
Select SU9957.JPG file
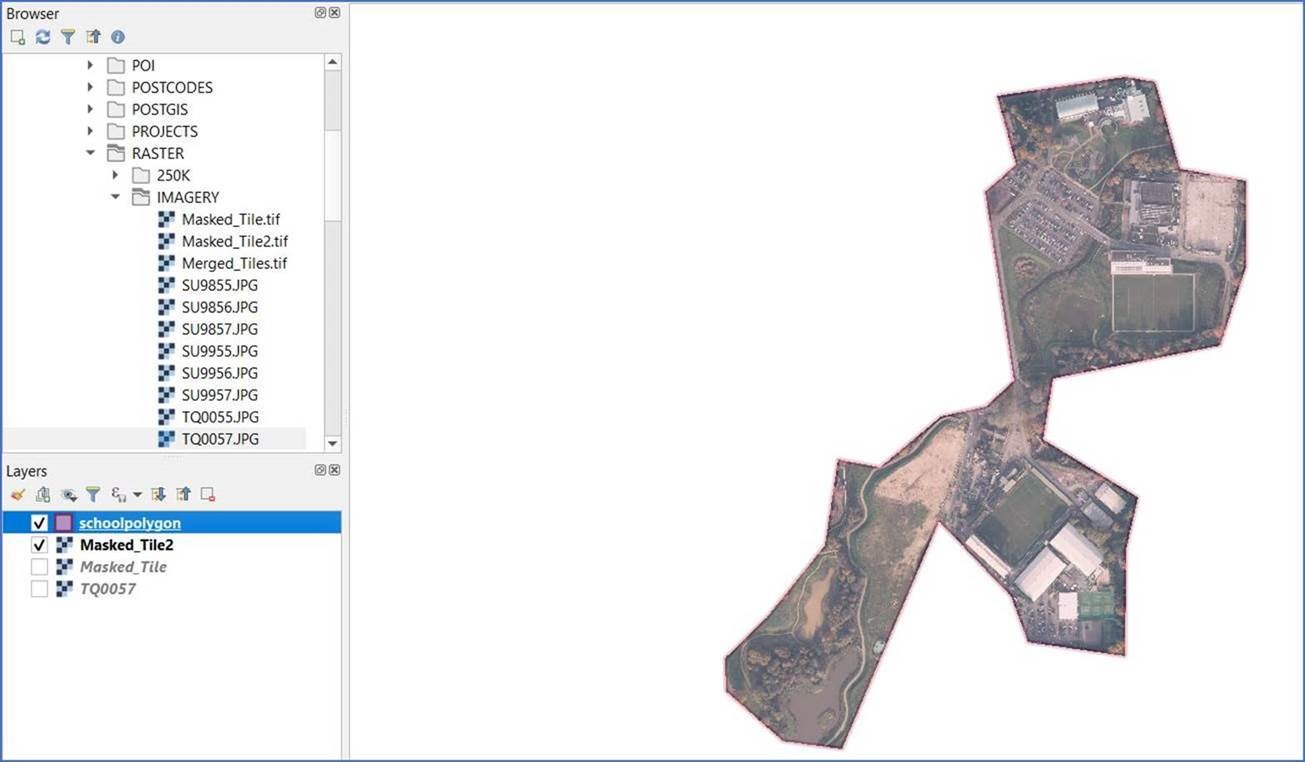pyautogui.click(x=220, y=395)
